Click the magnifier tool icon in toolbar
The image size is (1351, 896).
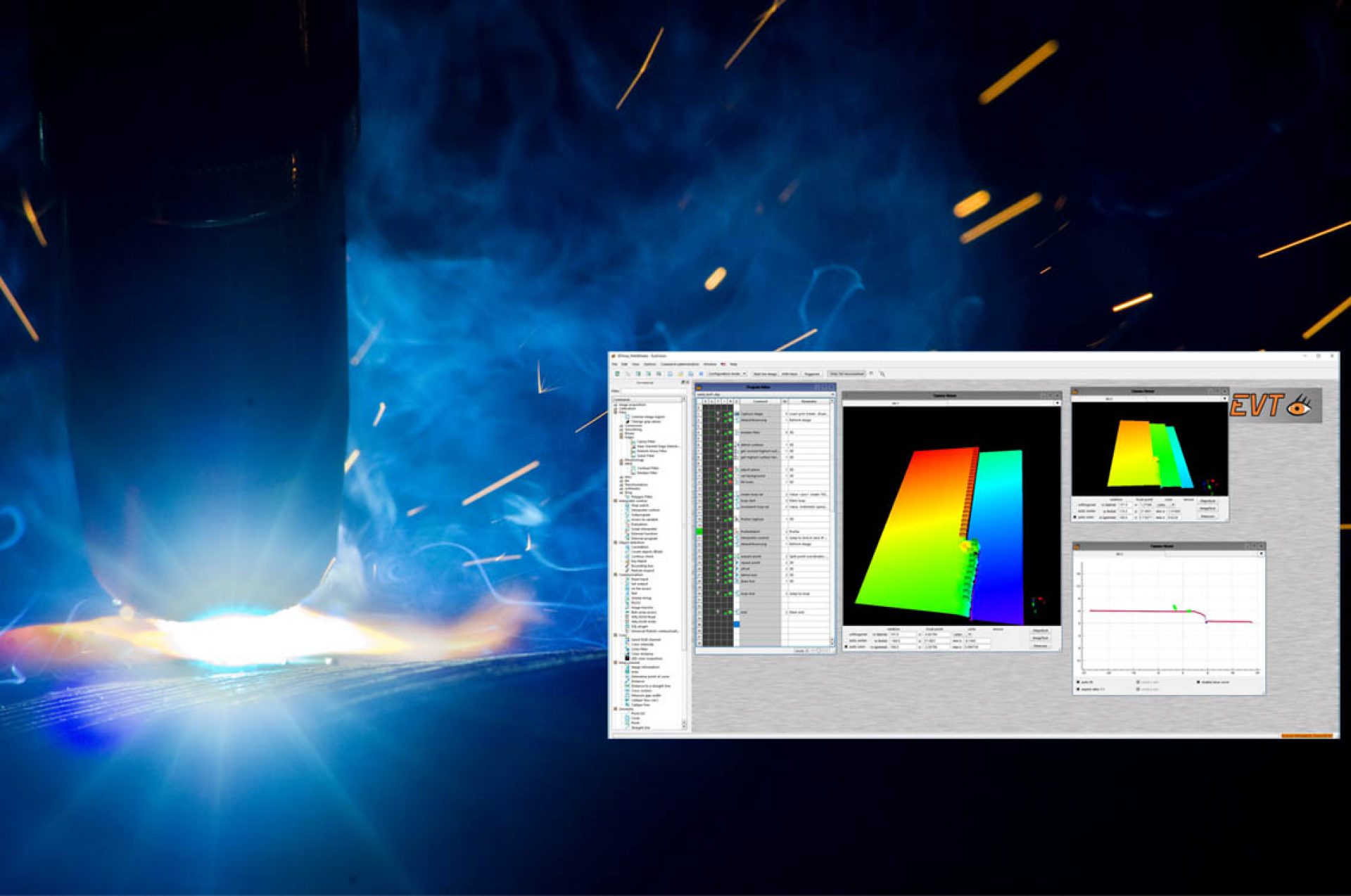tap(882, 374)
